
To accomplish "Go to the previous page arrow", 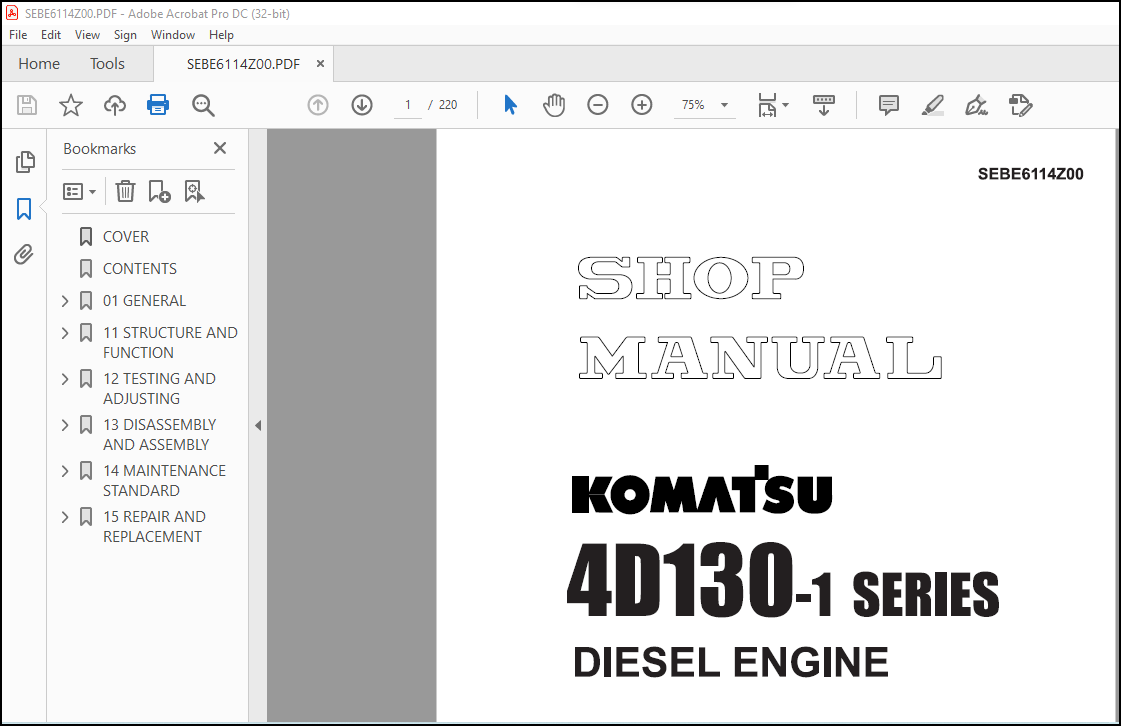I will point(318,105).
